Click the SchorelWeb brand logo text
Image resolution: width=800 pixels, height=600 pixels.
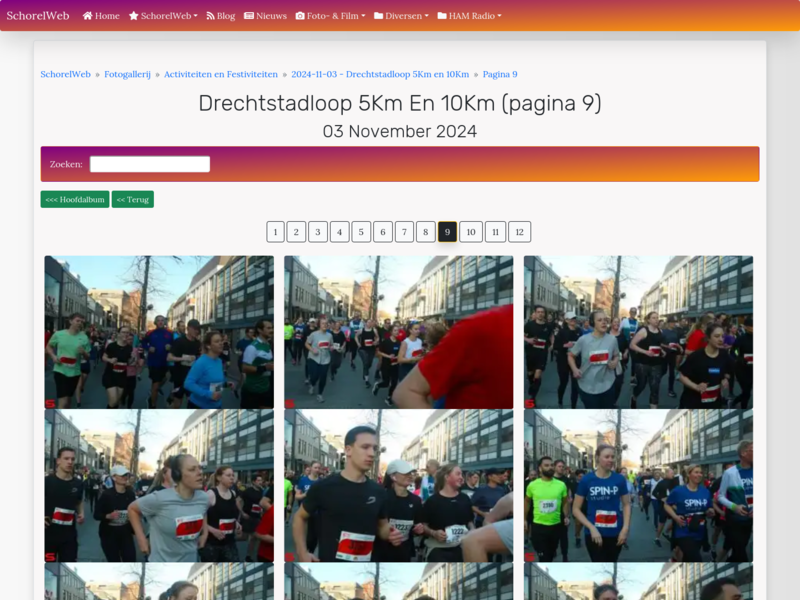[x=38, y=16]
